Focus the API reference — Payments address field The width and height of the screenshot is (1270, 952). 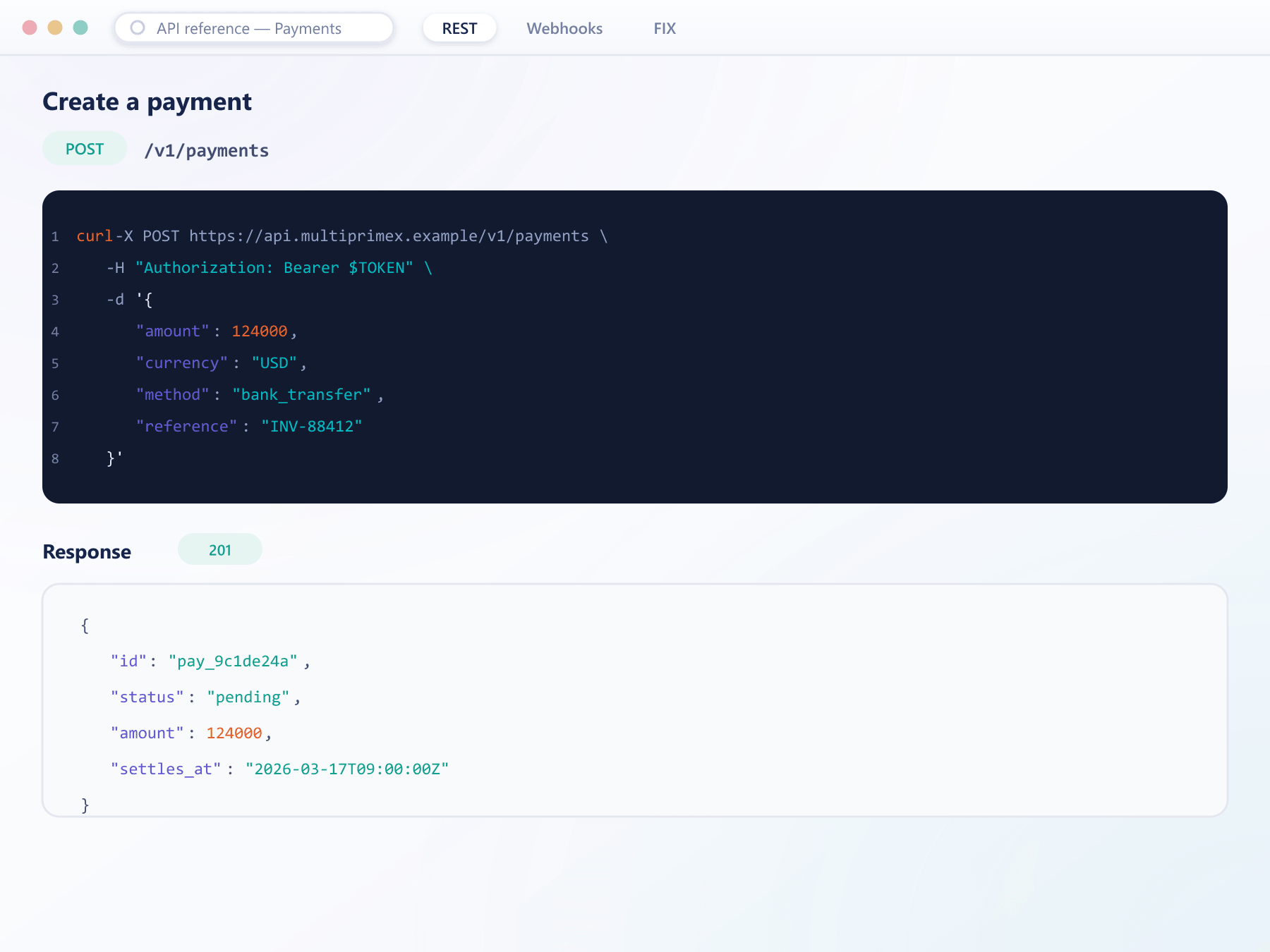click(254, 28)
